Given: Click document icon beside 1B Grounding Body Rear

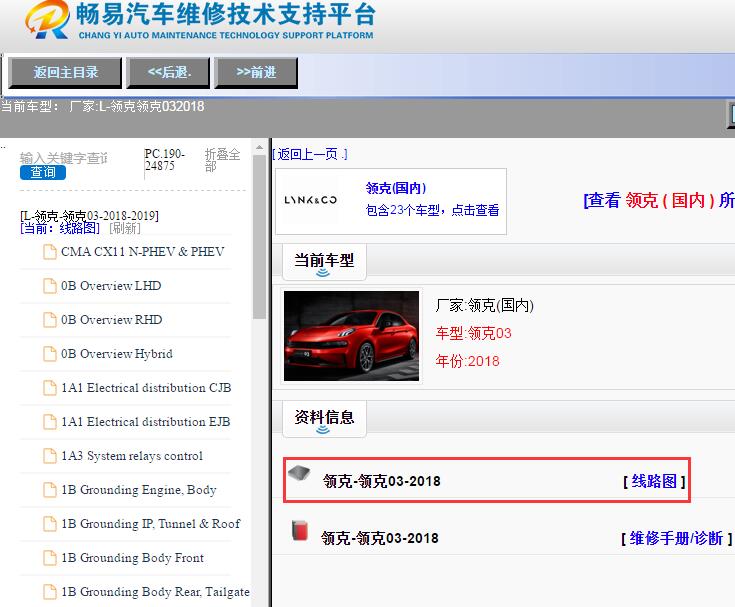Looking at the screenshot, I should point(50,592).
